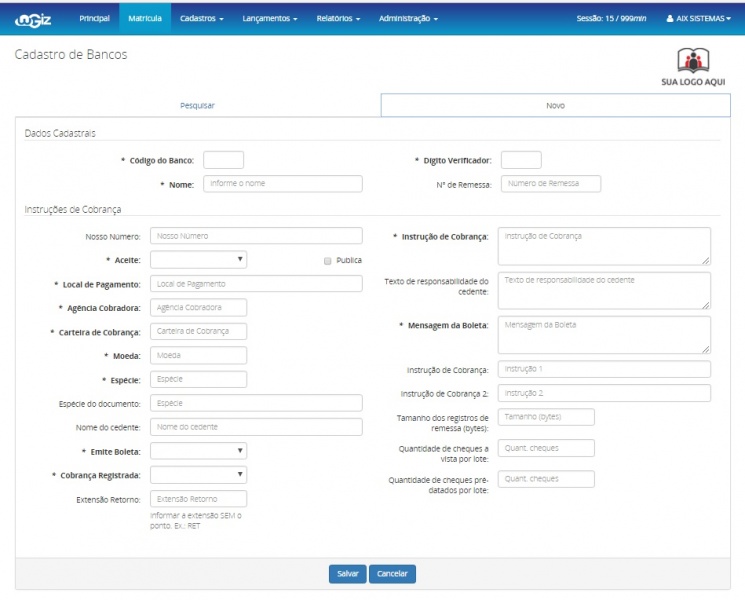Go to the Principal page

[x=94, y=19]
